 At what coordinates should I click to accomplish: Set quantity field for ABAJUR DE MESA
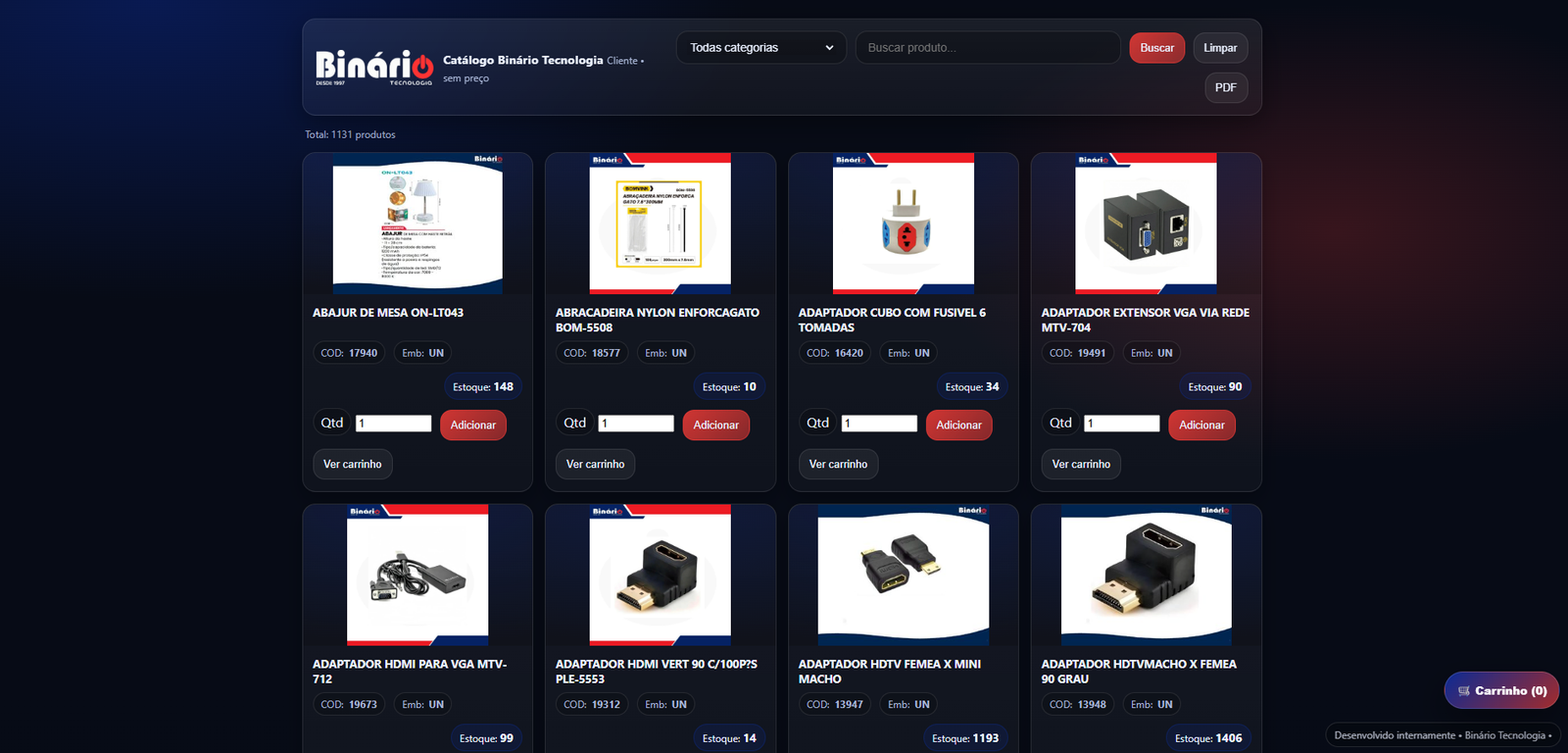pyautogui.click(x=393, y=424)
